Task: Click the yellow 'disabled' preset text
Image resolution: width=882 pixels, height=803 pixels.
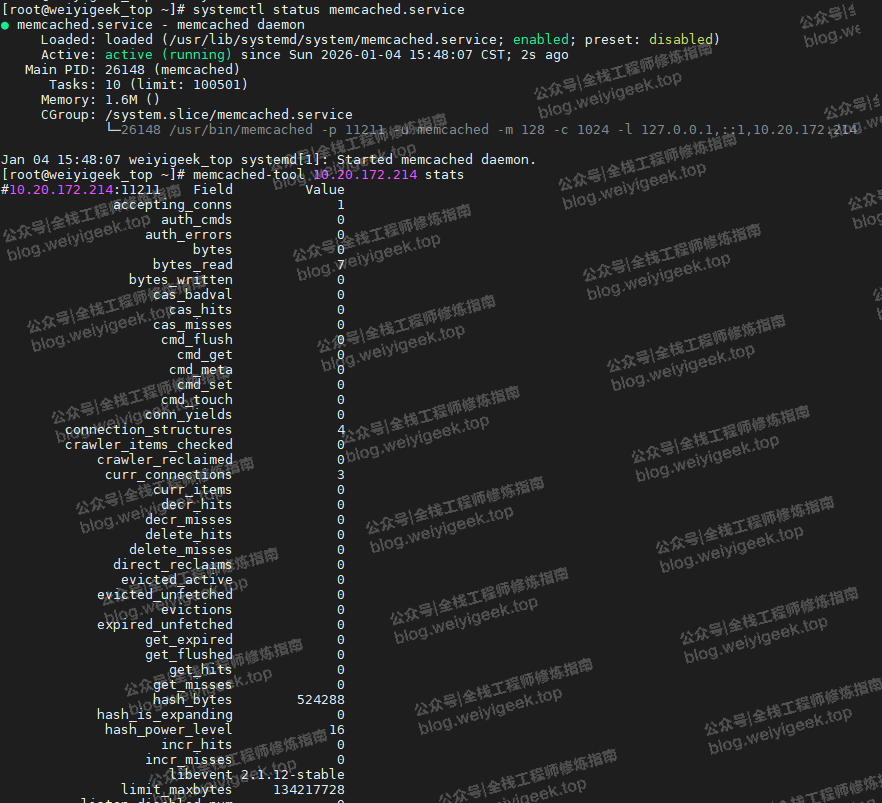Action: point(681,40)
